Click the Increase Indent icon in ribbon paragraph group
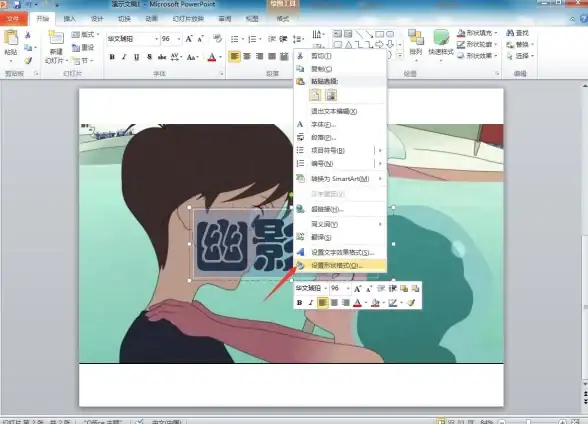This screenshot has height=424, width=588. [284, 39]
